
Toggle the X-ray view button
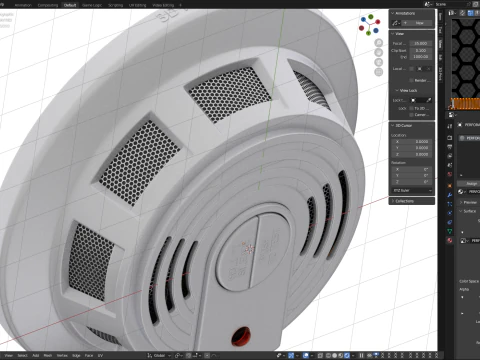point(320,355)
